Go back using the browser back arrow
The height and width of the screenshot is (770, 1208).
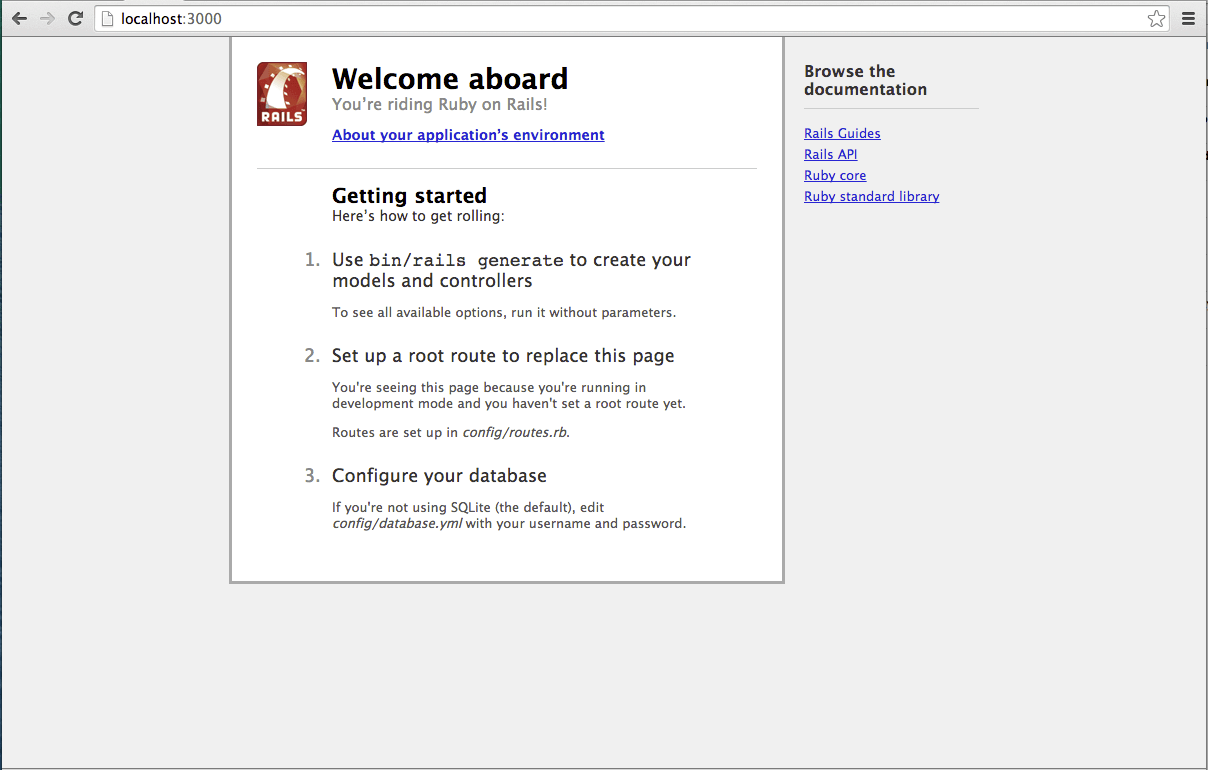coord(20,18)
